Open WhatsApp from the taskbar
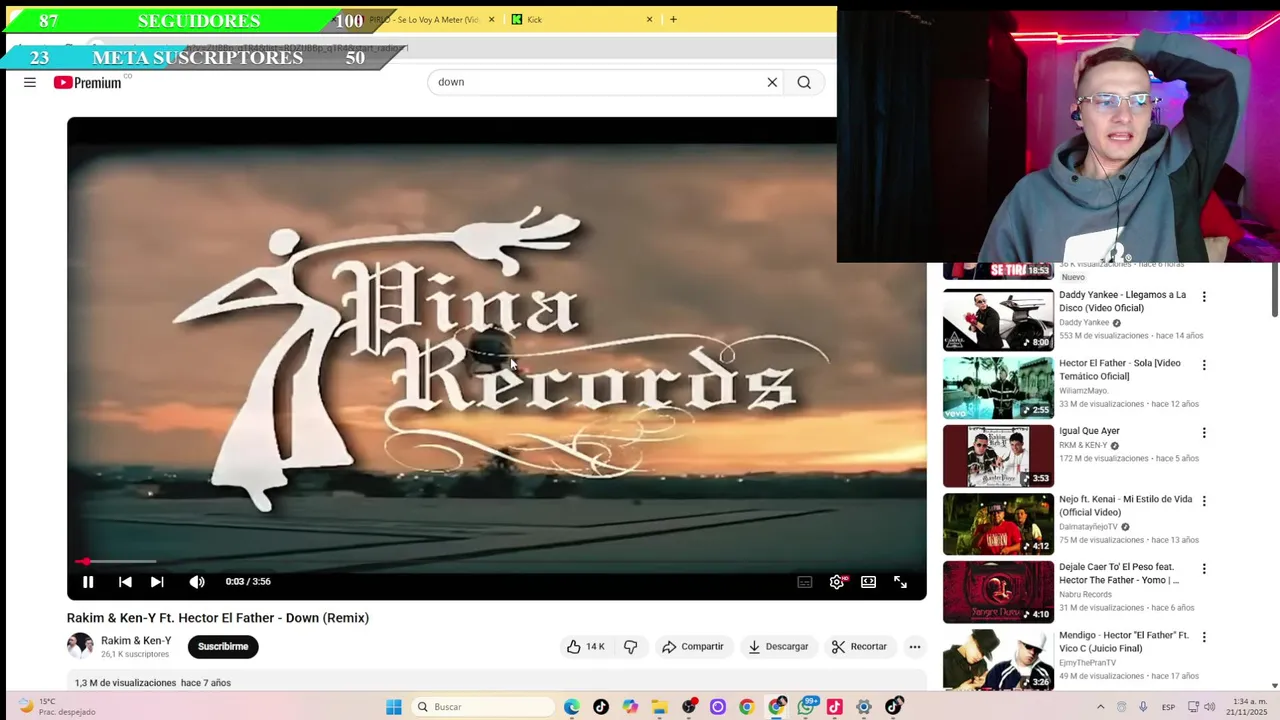 806,707
